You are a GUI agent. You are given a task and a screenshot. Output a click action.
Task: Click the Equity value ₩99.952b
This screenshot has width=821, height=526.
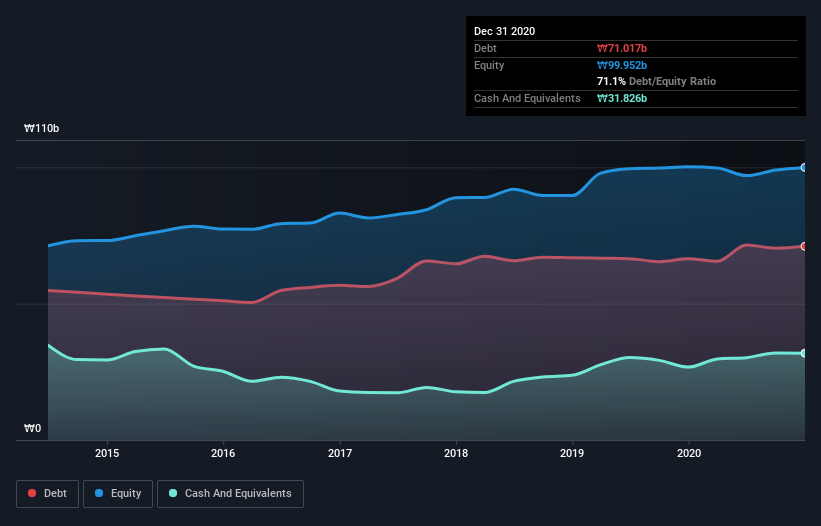(x=622, y=65)
